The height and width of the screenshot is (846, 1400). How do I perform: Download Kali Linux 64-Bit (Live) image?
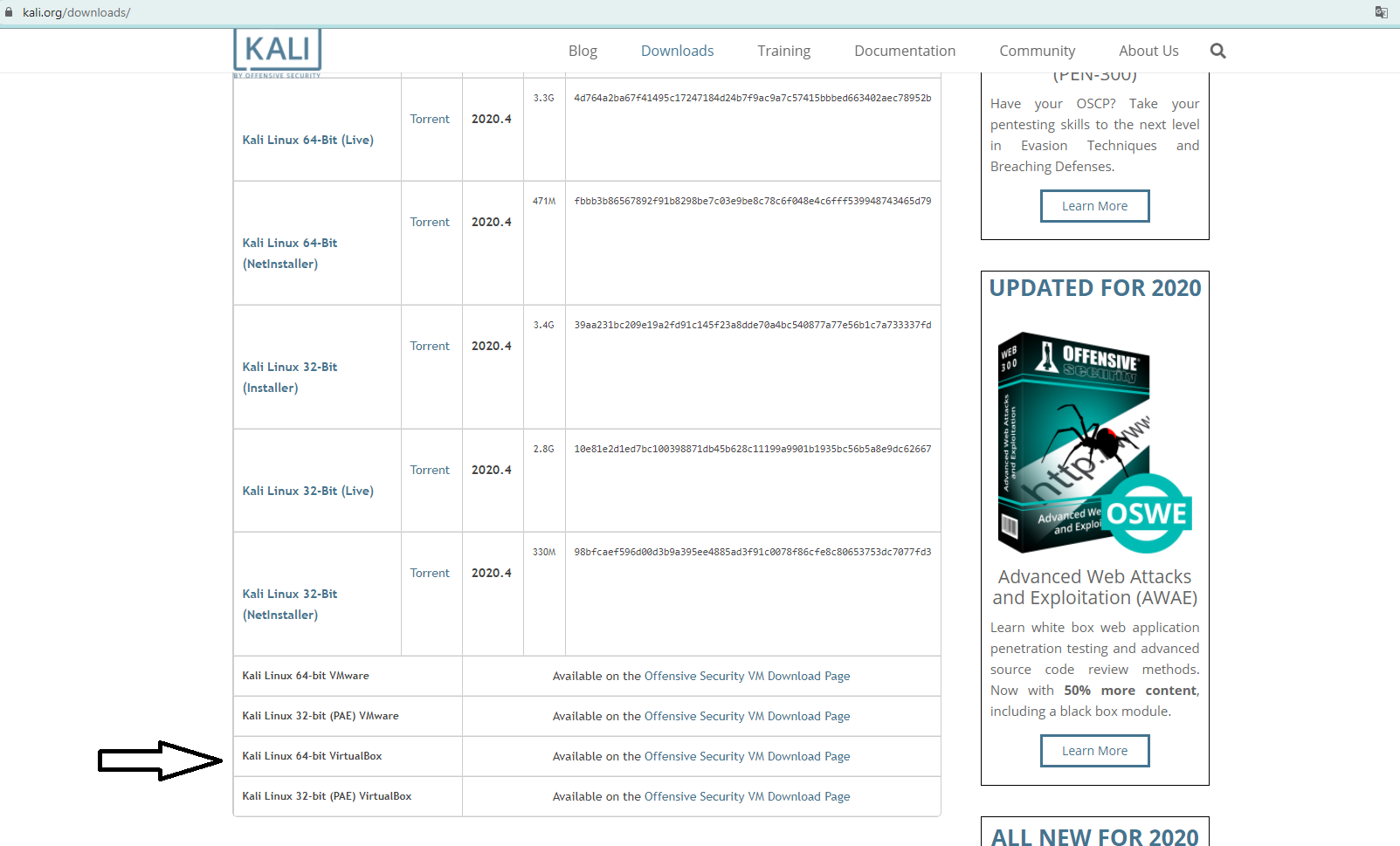point(307,140)
